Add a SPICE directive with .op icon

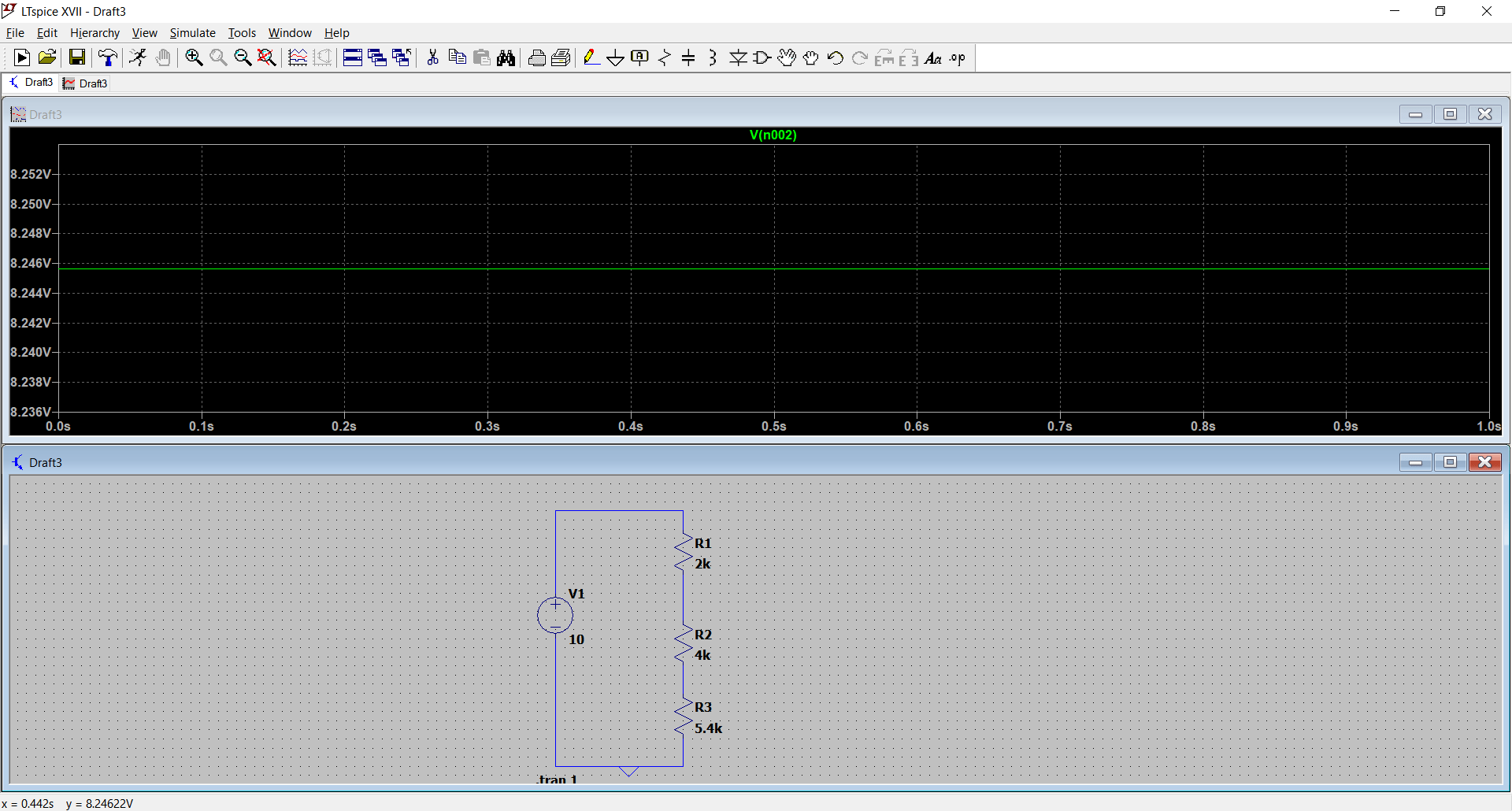(957, 57)
